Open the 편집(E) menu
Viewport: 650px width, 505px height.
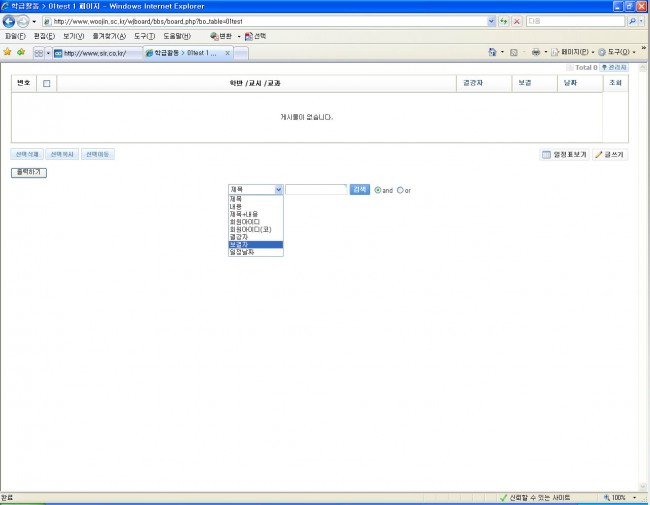(x=44, y=36)
